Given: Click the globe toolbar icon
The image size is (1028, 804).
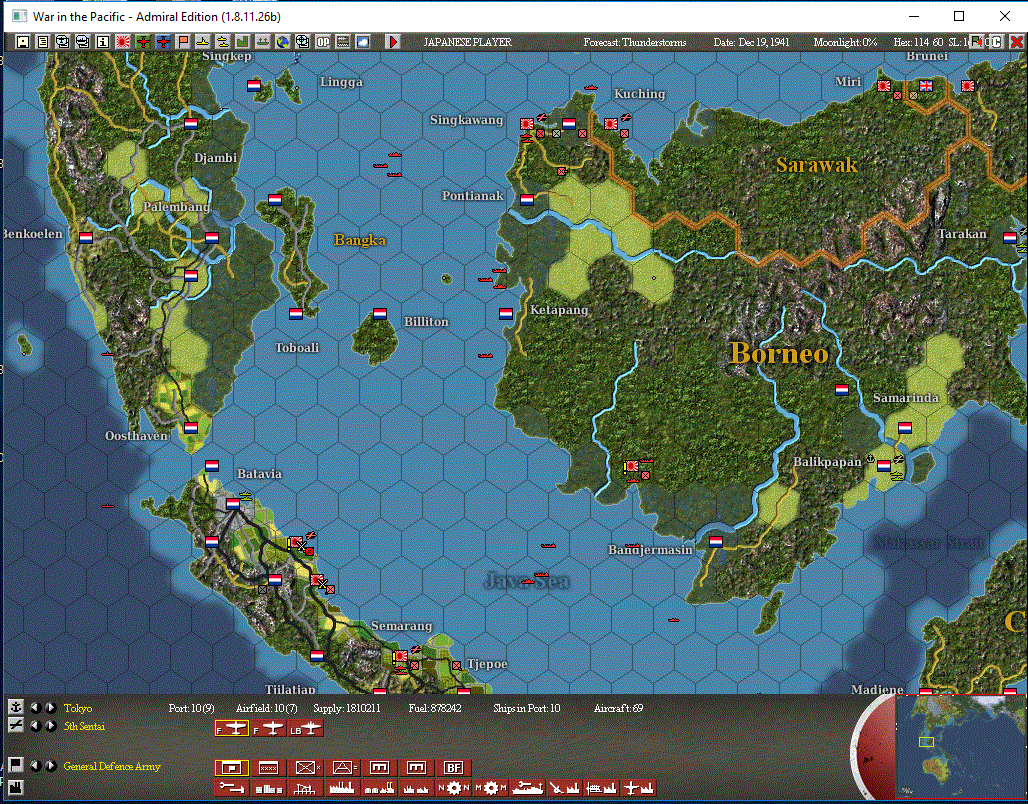Looking at the screenshot, I should pos(283,42).
